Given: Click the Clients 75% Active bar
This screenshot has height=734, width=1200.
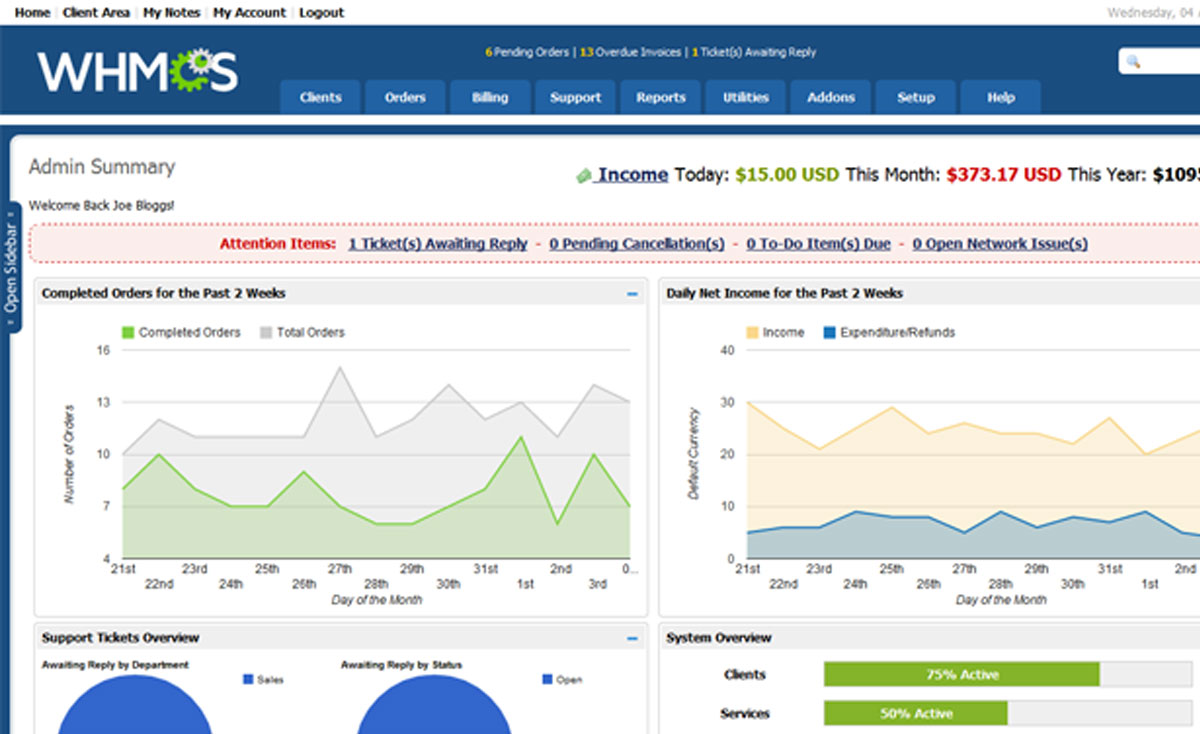Looking at the screenshot, I should click(962, 675).
